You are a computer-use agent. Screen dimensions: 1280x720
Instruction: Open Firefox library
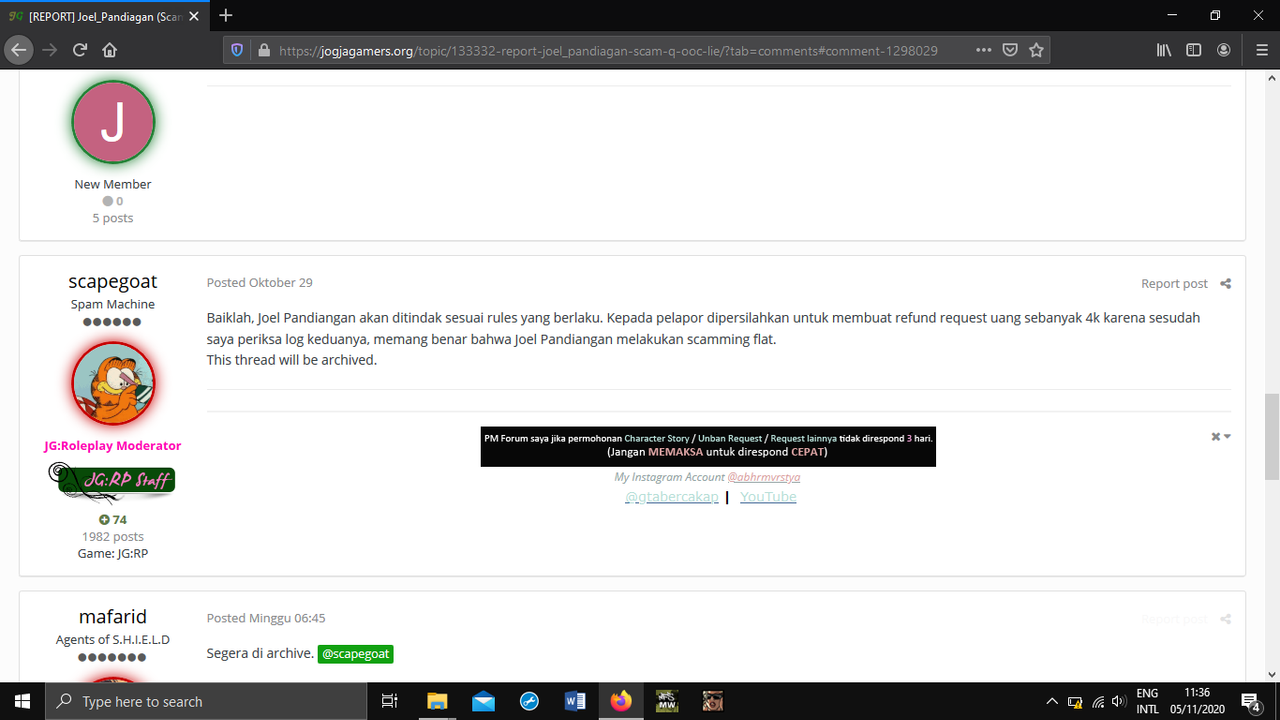(x=1164, y=50)
